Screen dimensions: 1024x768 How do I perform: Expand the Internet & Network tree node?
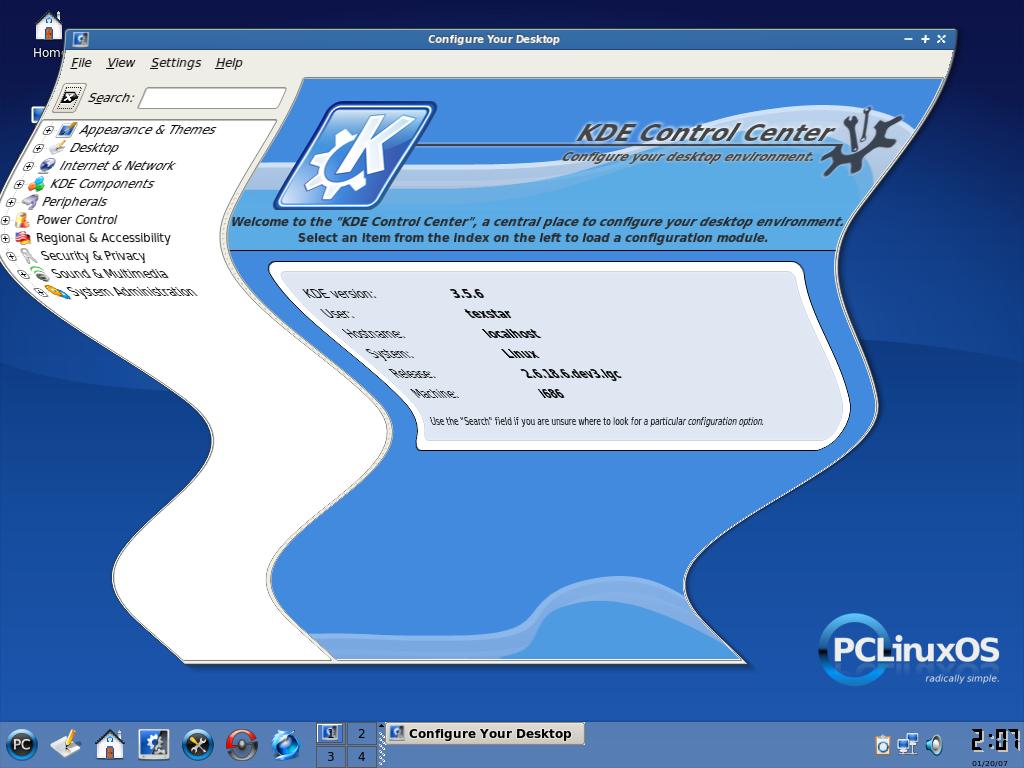click(28, 167)
